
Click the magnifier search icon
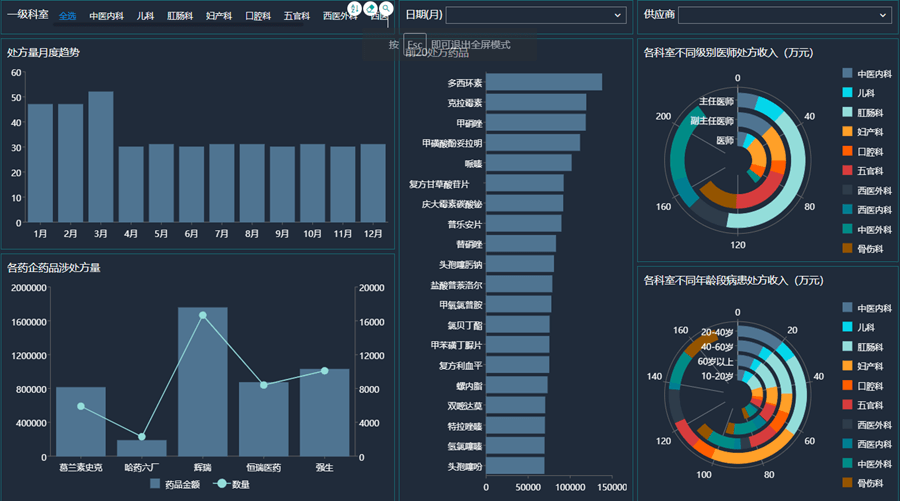[x=386, y=8]
